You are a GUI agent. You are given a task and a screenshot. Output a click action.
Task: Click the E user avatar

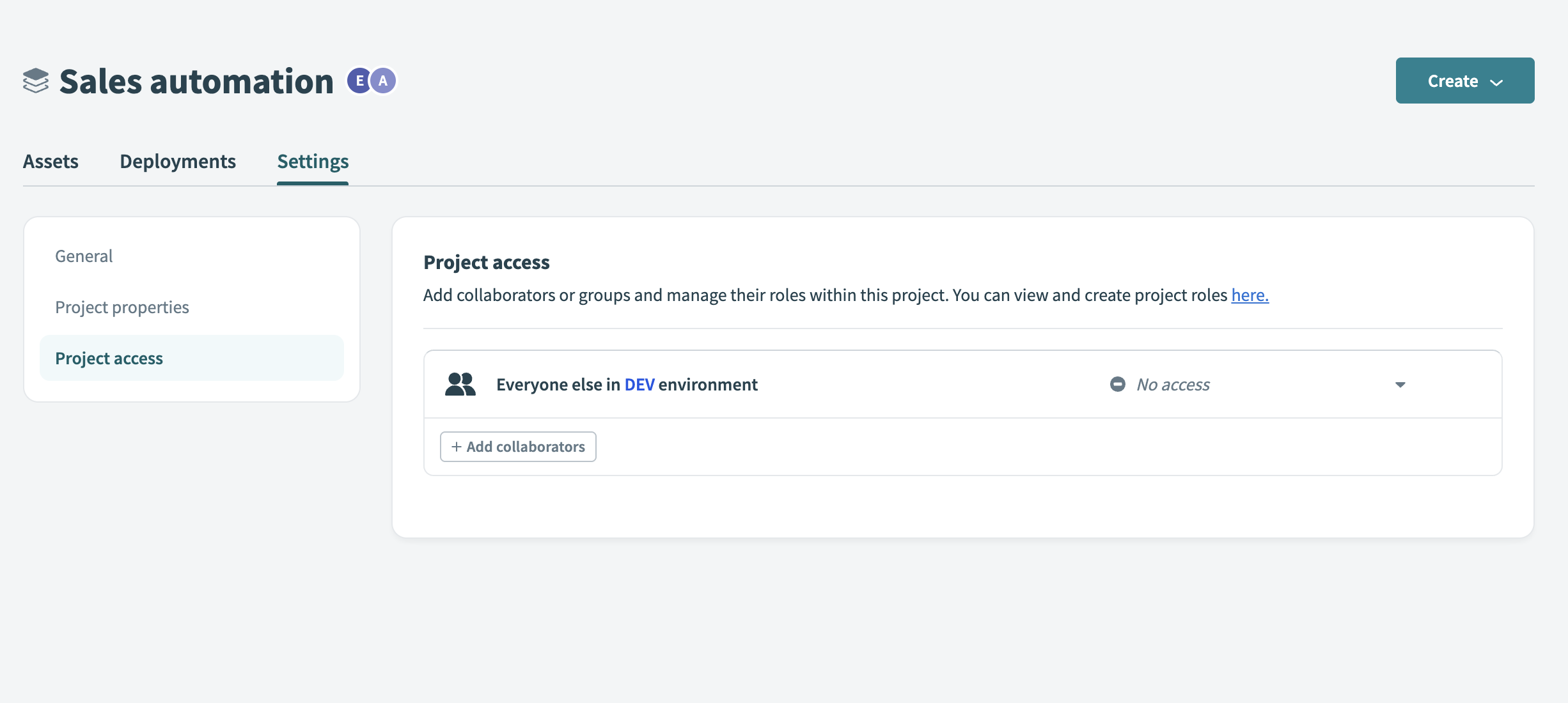(x=359, y=81)
